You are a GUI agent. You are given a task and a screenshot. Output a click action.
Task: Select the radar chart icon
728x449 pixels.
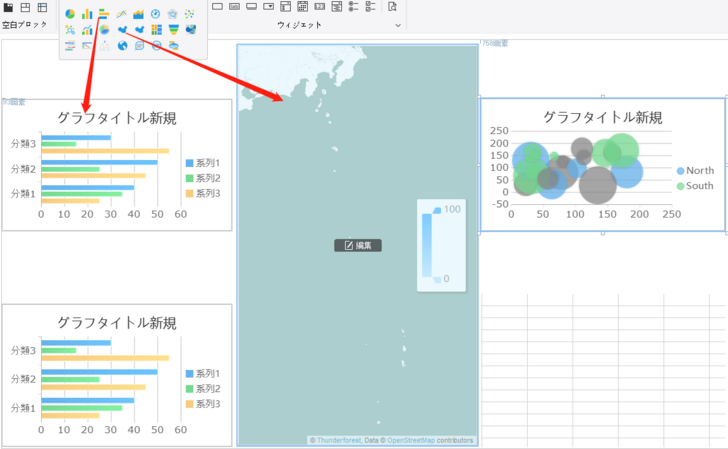tap(173, 14)
